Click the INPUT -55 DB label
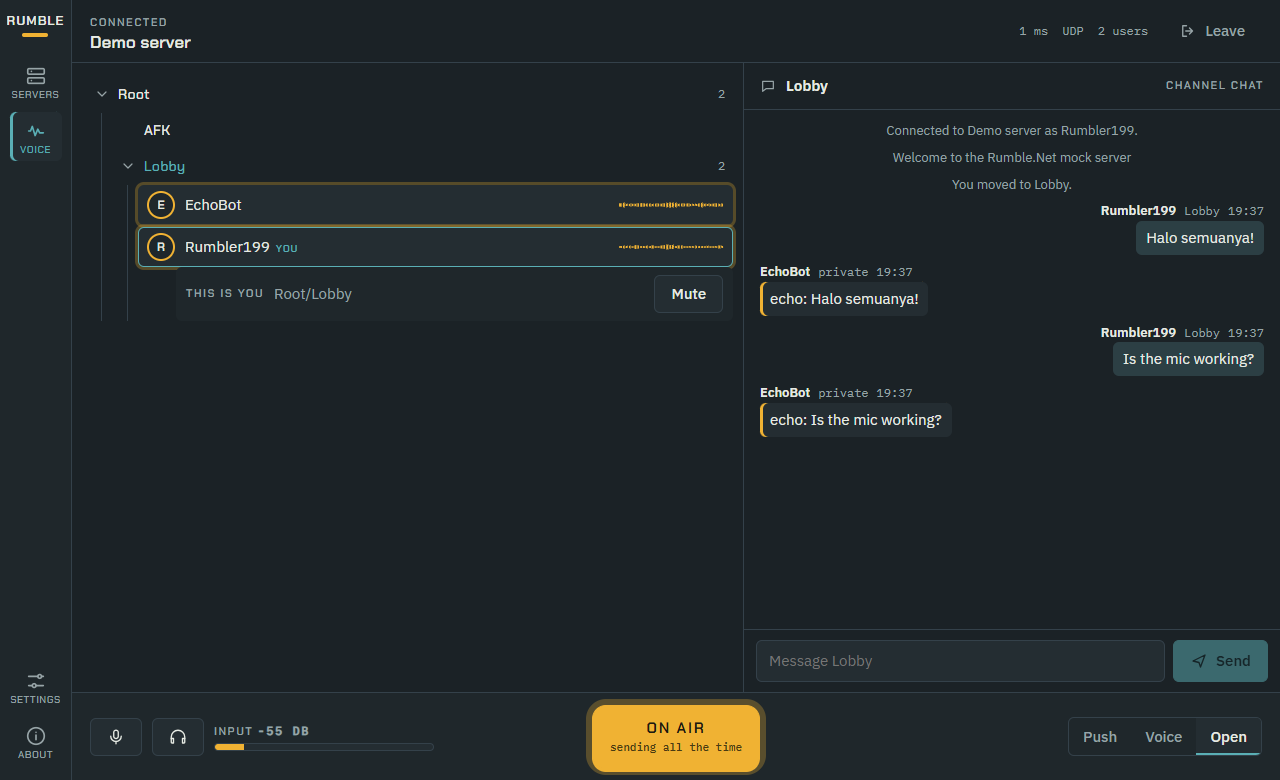The height and width of the screenshot is (780, 1280). click(262, 731)
